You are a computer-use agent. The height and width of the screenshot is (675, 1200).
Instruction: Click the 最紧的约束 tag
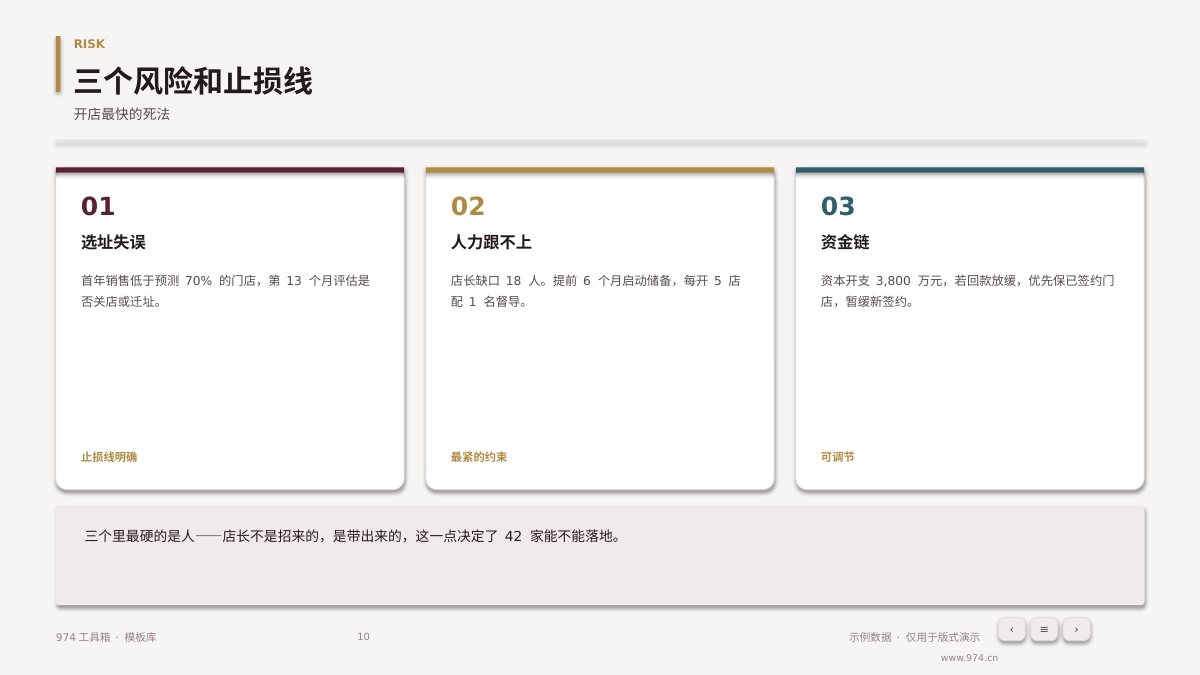pyautogui.click(x=479, y=457)
